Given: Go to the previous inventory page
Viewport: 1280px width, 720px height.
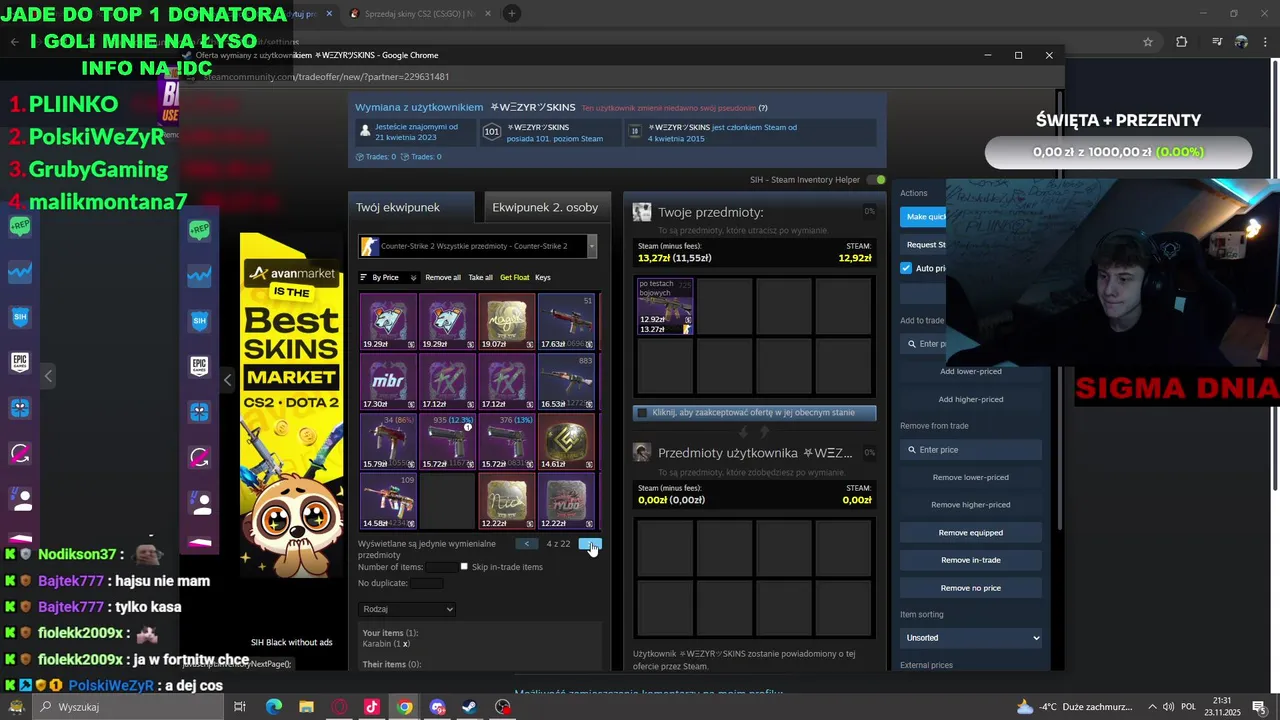Looking at the screenshot, I should pos(527,544).
